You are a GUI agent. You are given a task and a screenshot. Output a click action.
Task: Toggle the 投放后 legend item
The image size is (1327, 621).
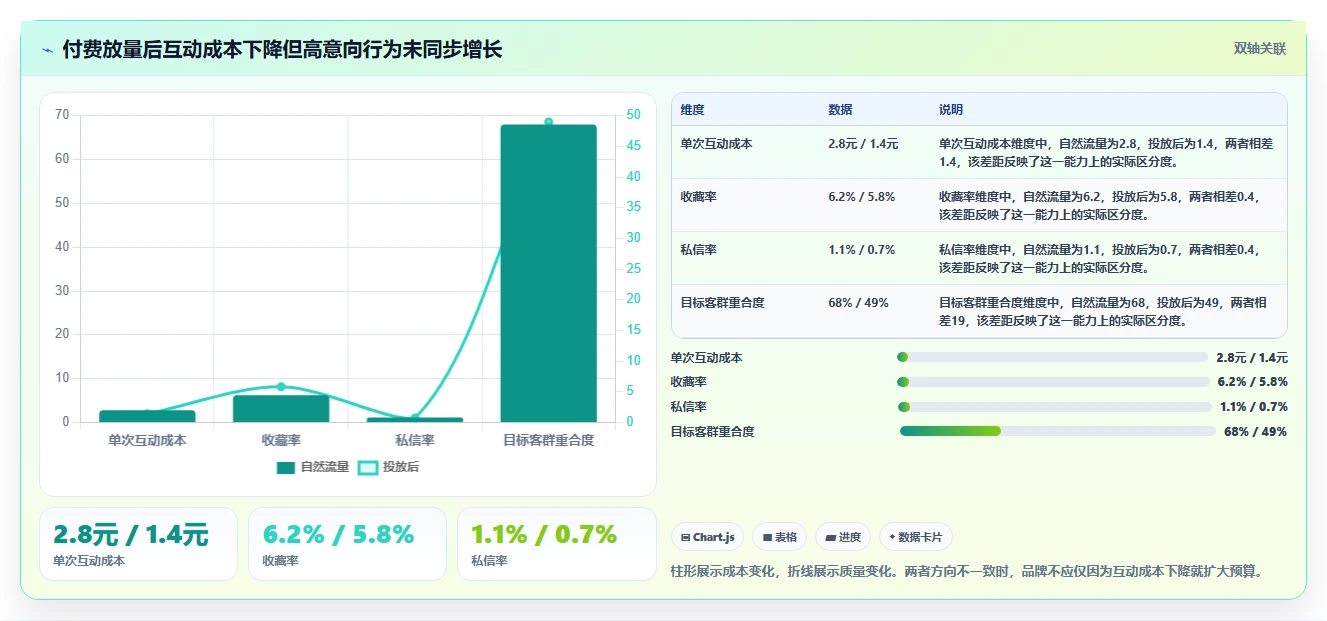coord(389,467)
